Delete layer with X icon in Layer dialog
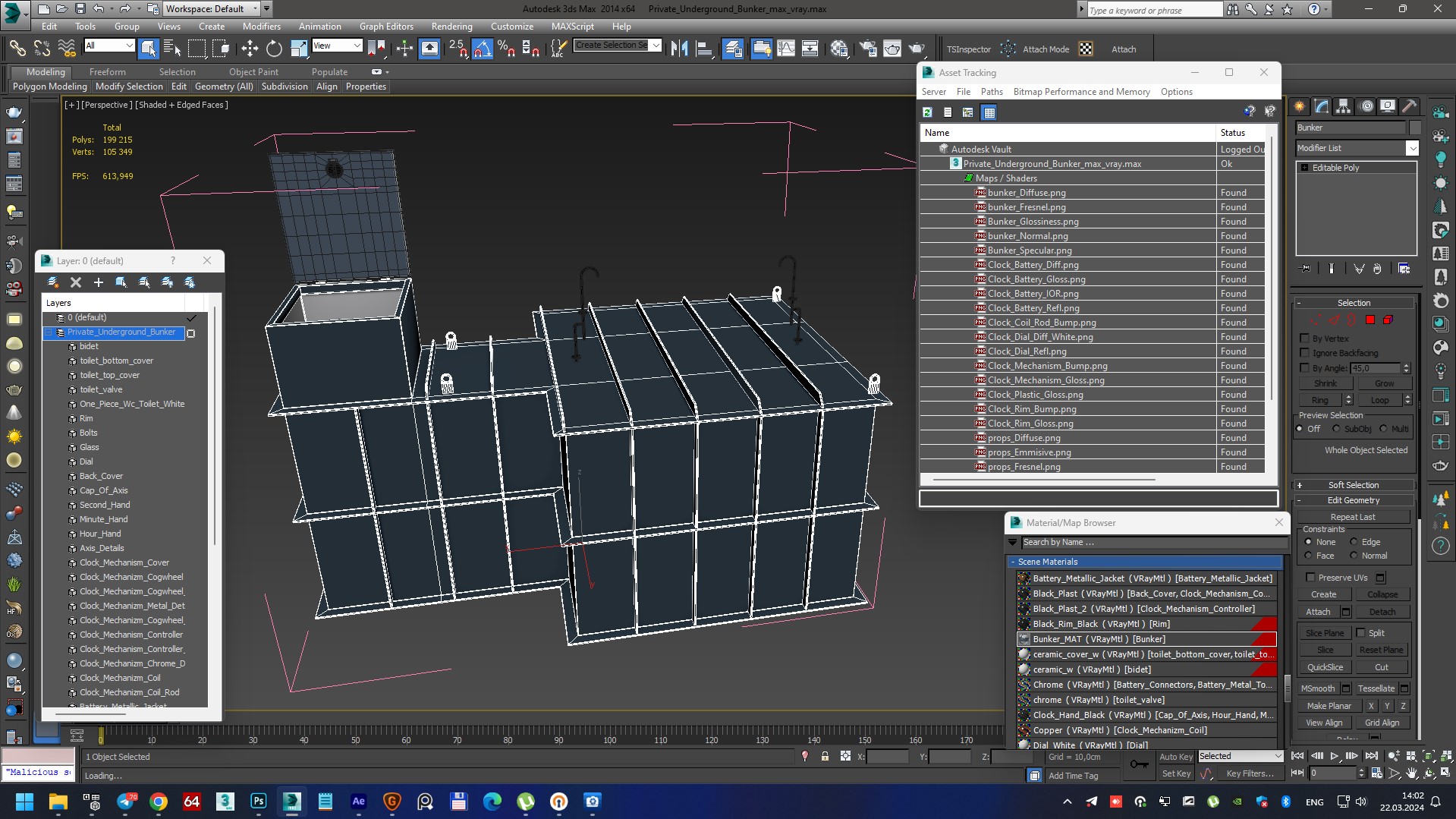 [x=75, y=282]
